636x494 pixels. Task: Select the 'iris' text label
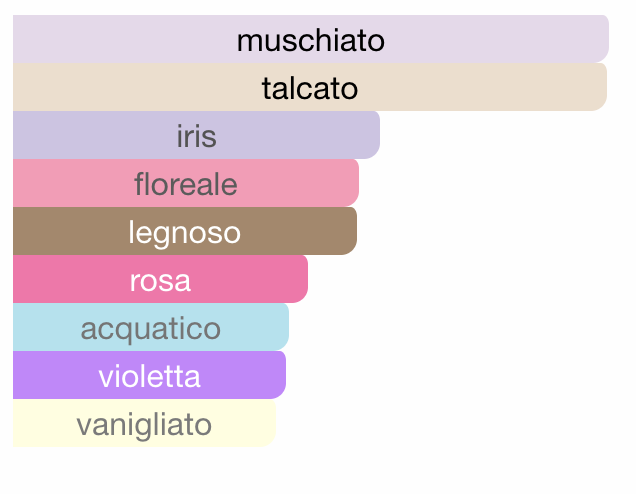click(x=197, y=136)
